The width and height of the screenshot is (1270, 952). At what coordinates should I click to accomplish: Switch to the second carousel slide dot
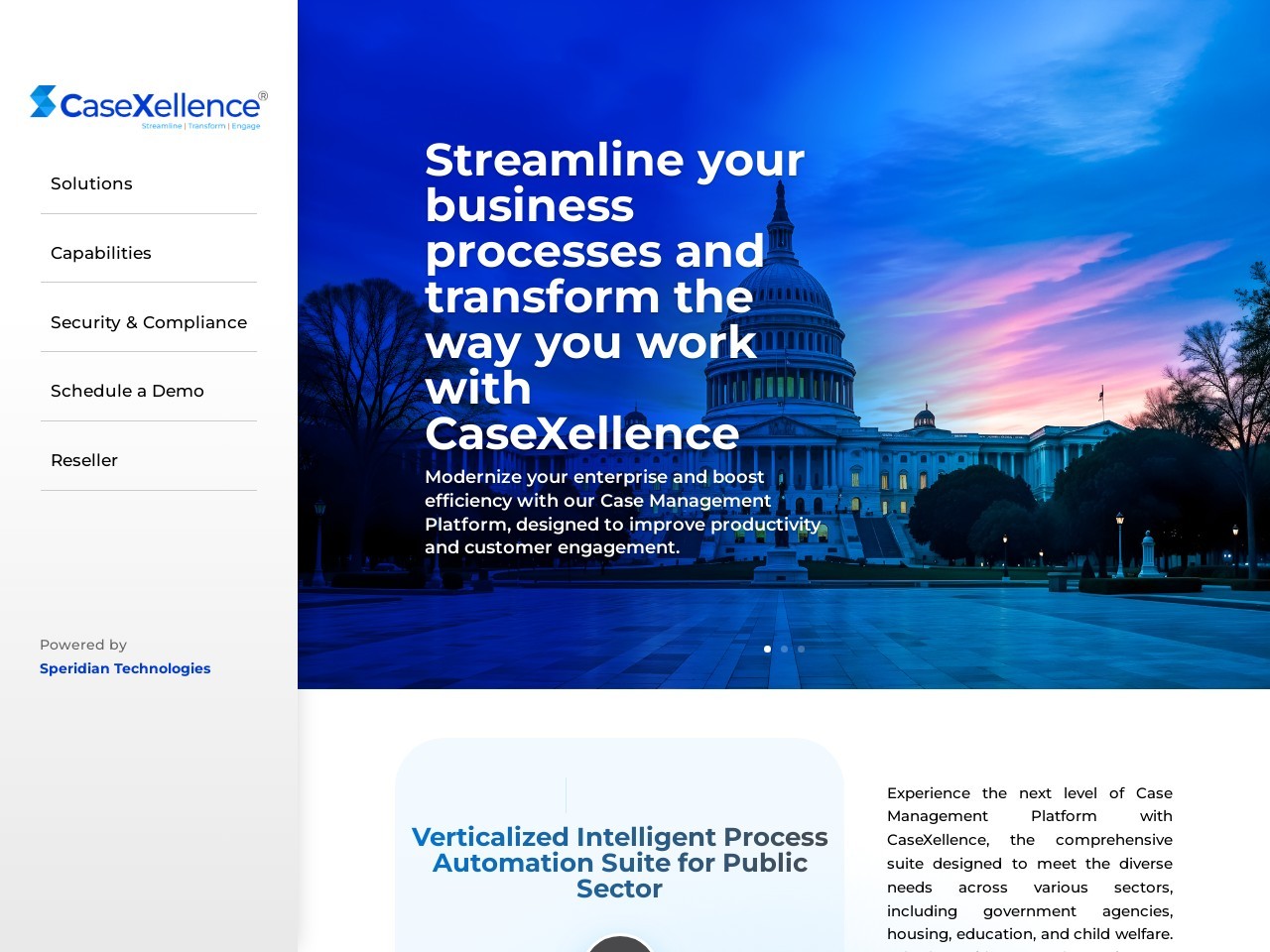784,649
